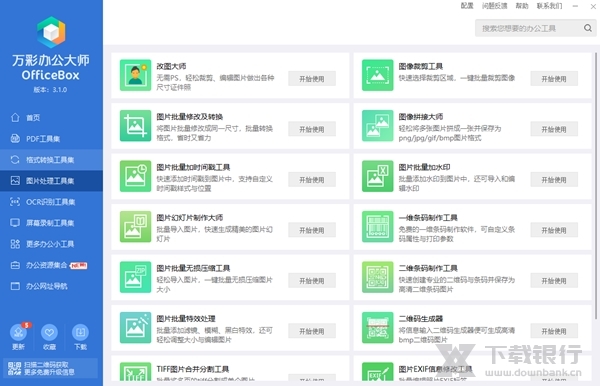Click the vertical scrollbar thumb
The height and width of the screenshot is (386, 600).
point(595,186)
